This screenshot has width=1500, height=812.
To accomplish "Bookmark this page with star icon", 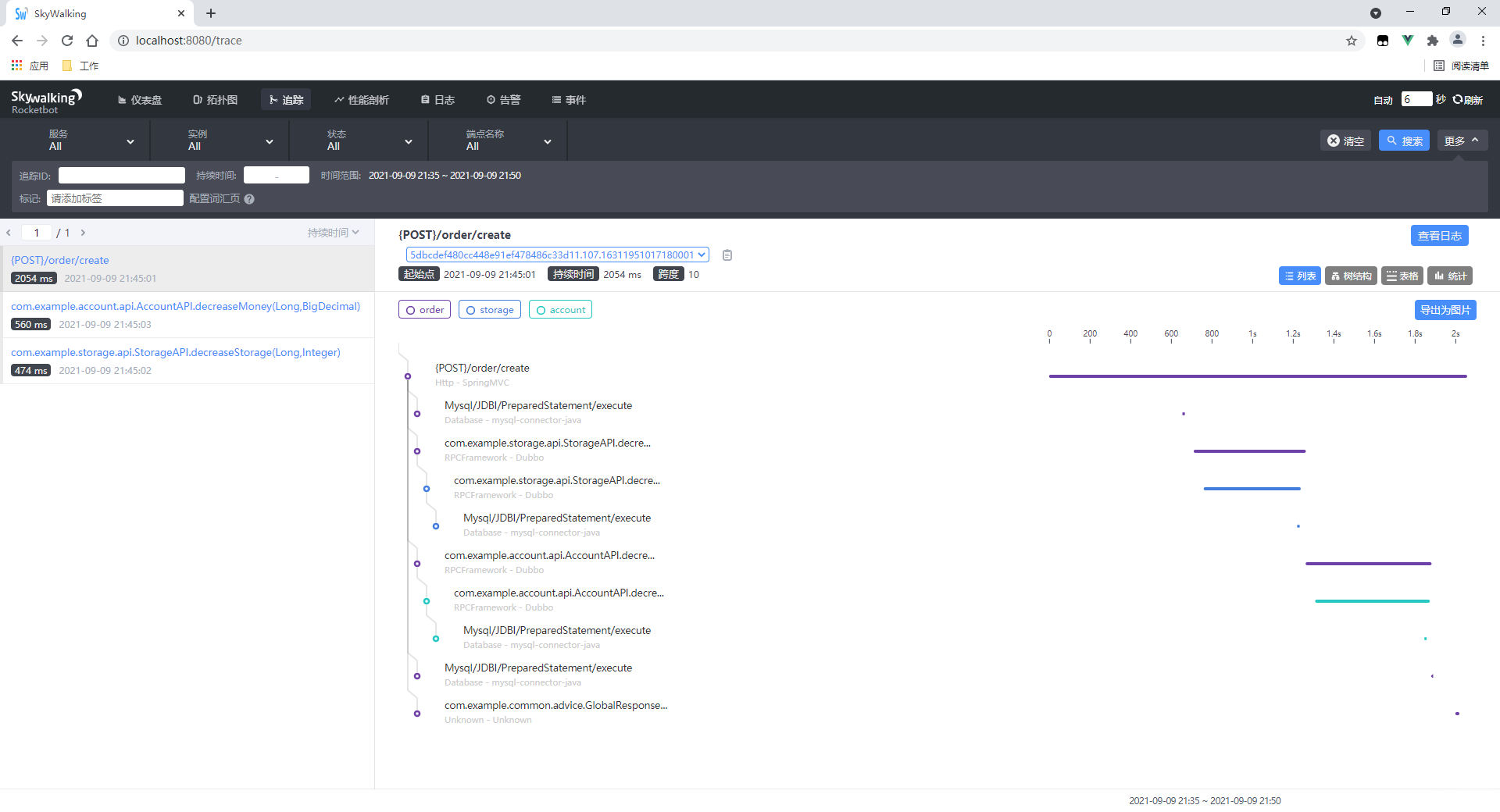I will 1352,41.
